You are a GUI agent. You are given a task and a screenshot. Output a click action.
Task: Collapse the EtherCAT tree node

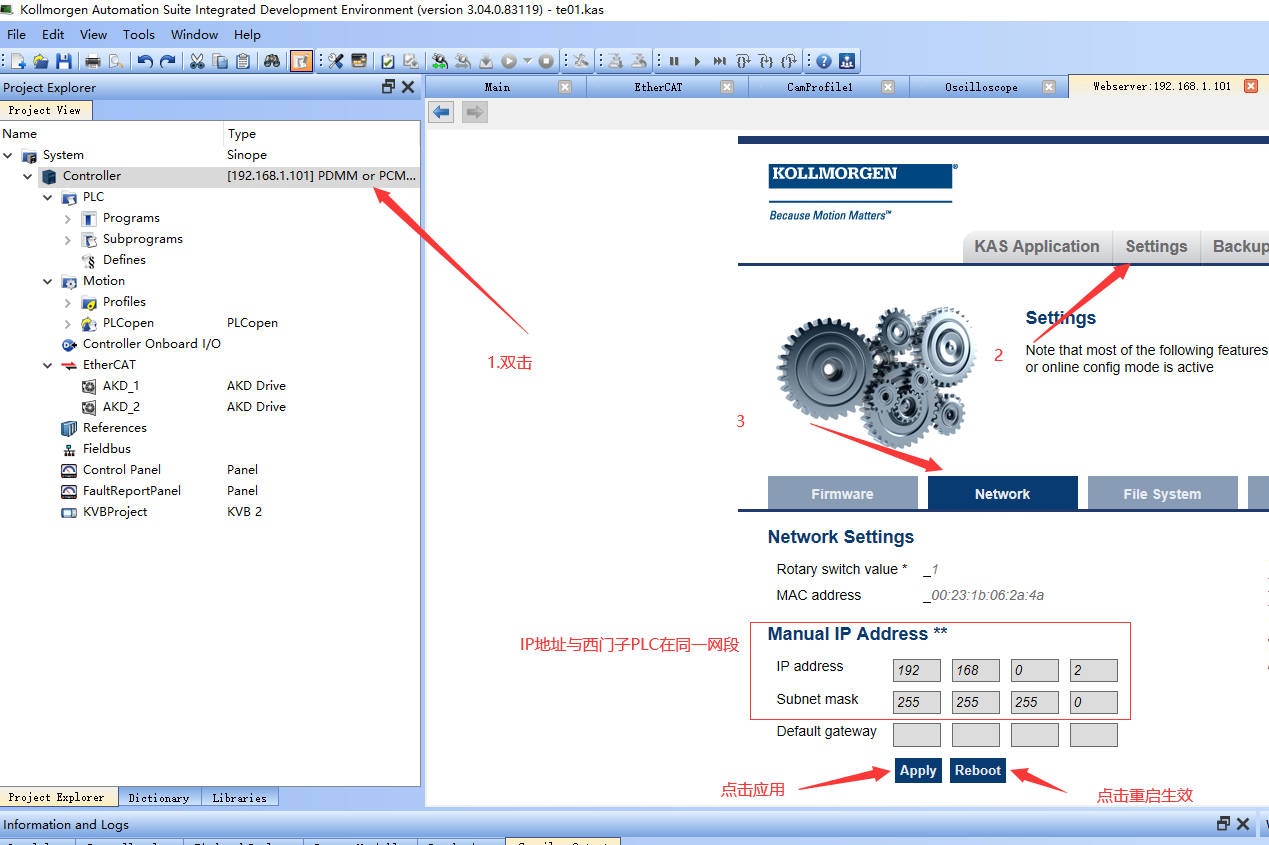click(x=48, y=365)
